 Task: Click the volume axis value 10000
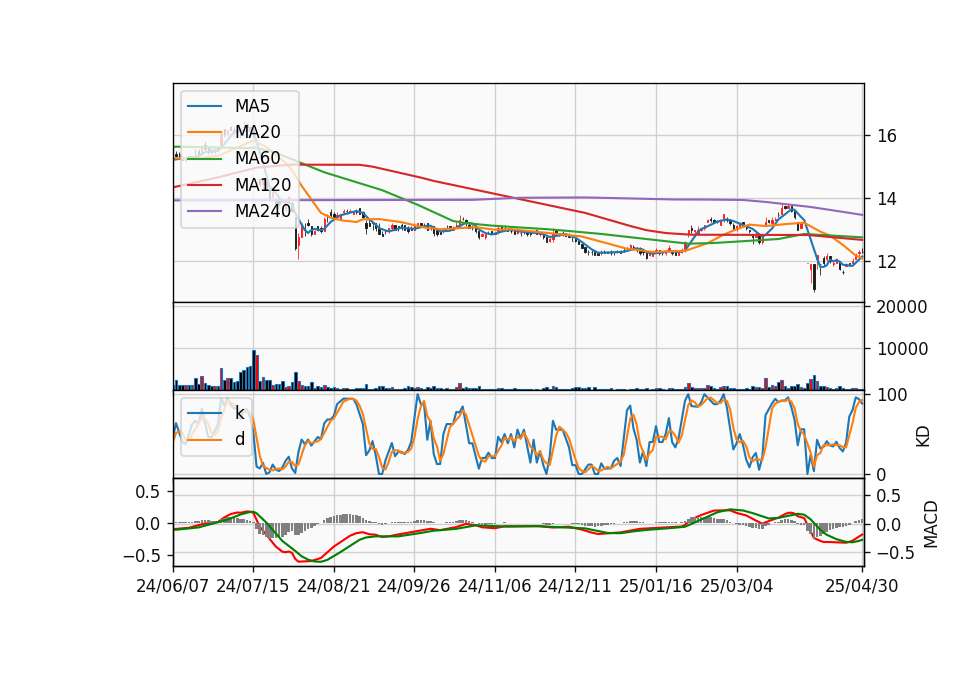tap(902, 349)
